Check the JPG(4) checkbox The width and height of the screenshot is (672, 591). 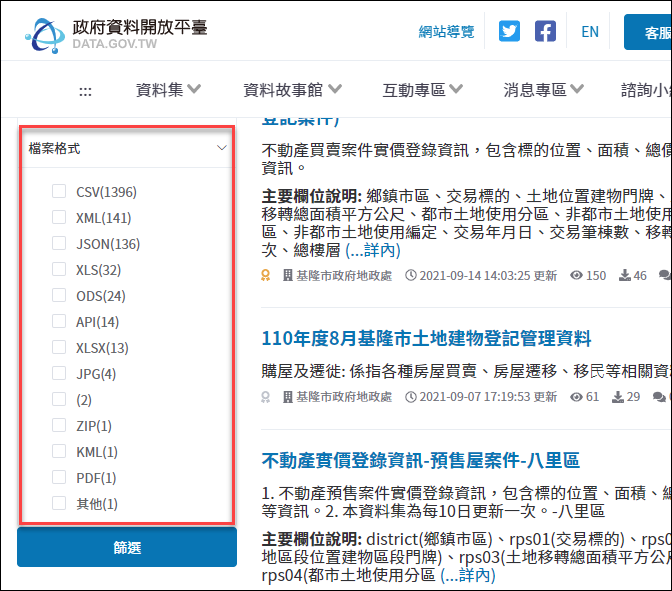[59, 373]
